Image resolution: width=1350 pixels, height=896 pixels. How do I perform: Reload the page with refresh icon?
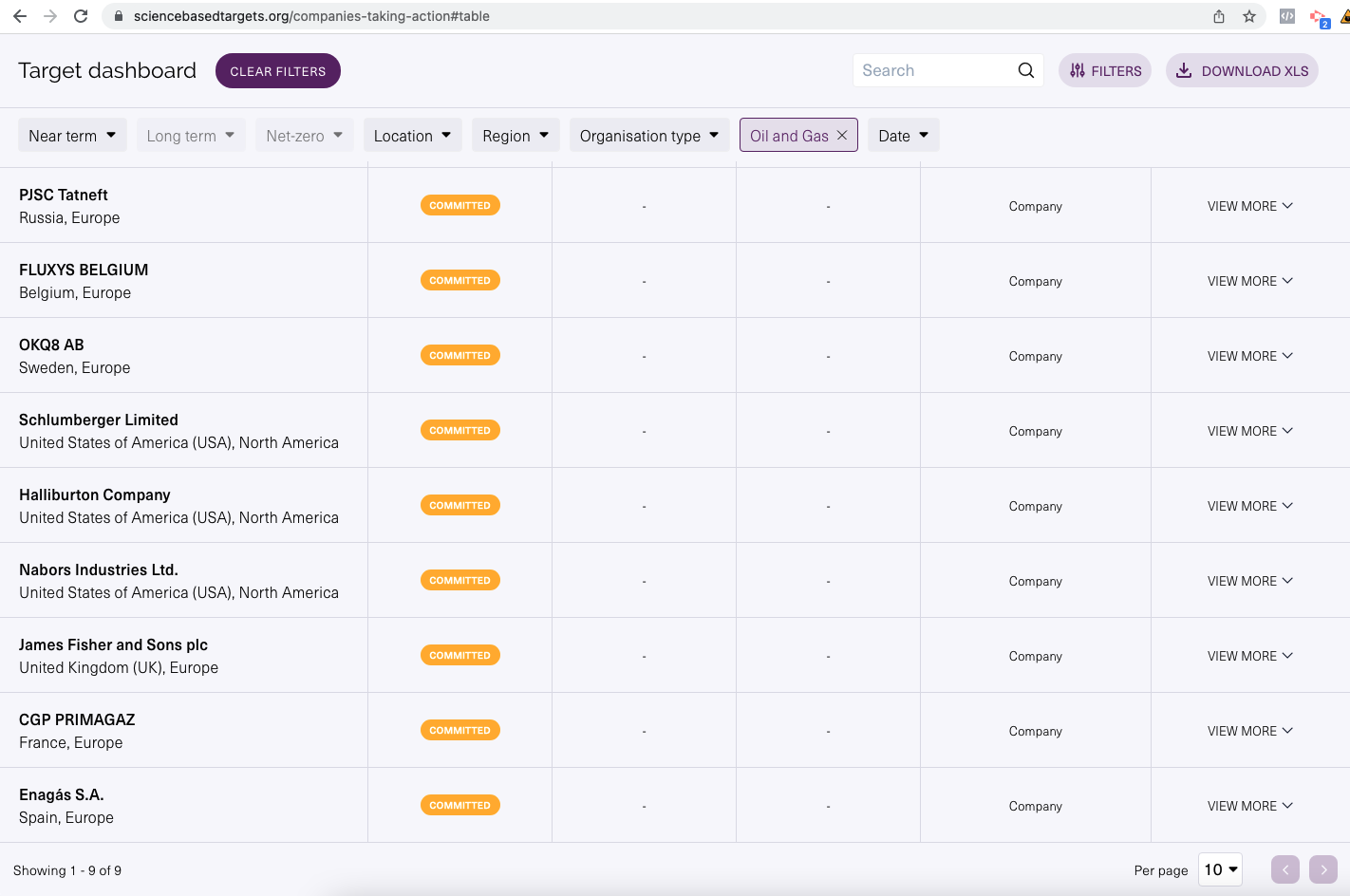tap(81, 16)
